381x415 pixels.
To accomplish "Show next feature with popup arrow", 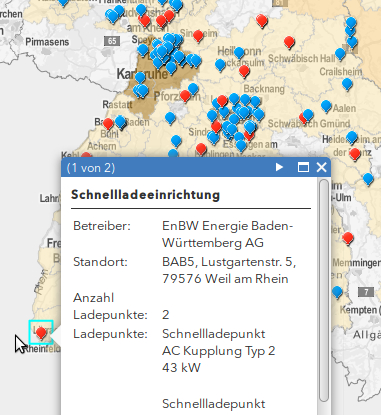I will pos(279,167).
